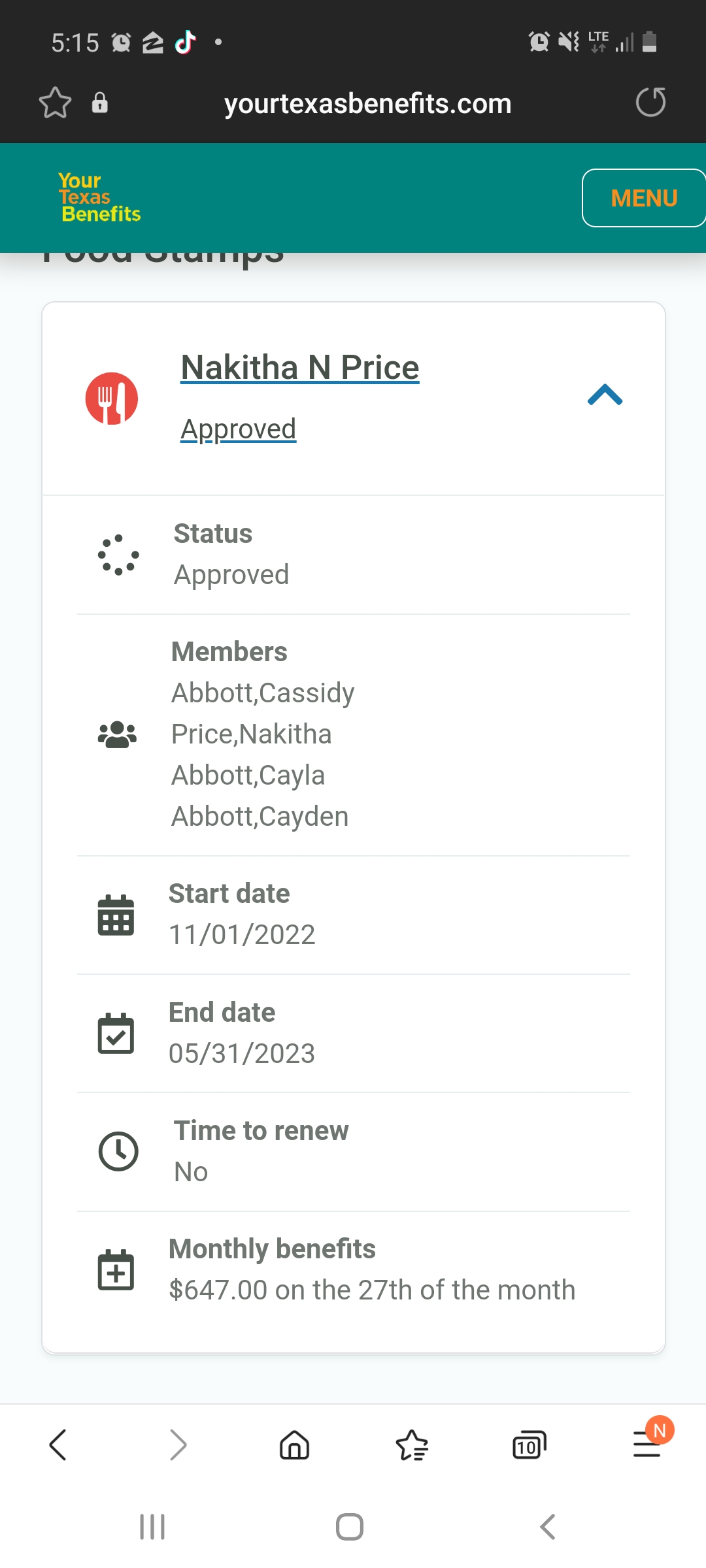Viewport: 706px width, 1568px height.
Task: Tap the yourtexasbenefits.com address bar
Action: (367, 103)
